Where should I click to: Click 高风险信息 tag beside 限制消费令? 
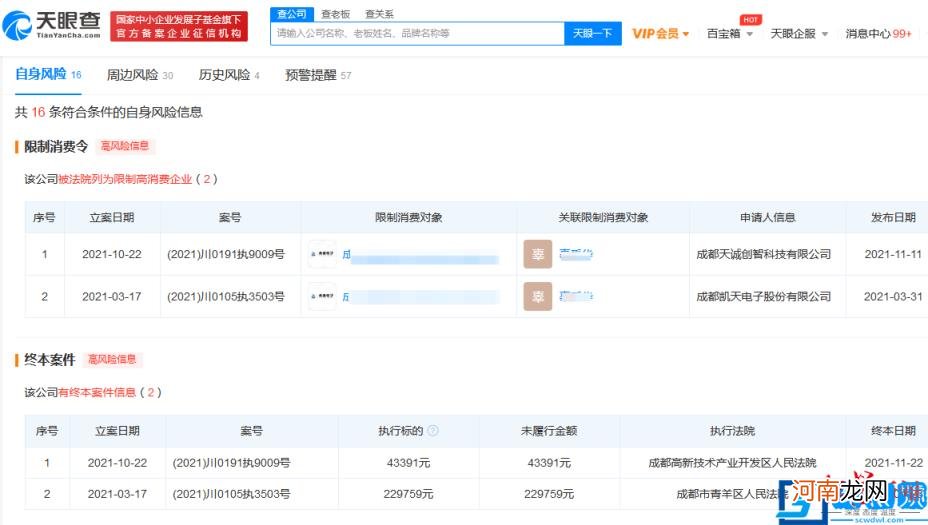coord(125,146)
